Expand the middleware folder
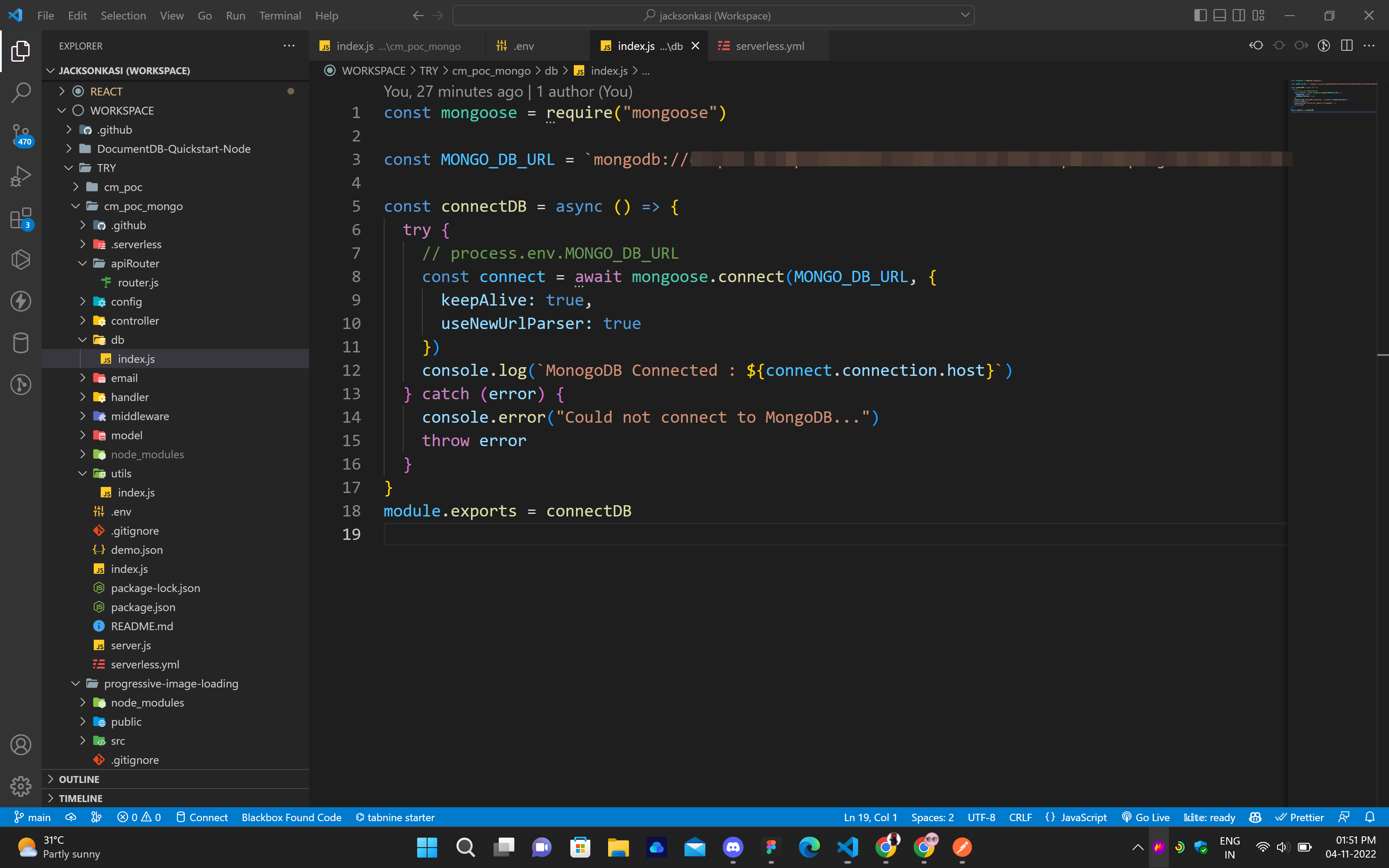The width and height of the screenshot is (1389, 868). click(175, 416)
